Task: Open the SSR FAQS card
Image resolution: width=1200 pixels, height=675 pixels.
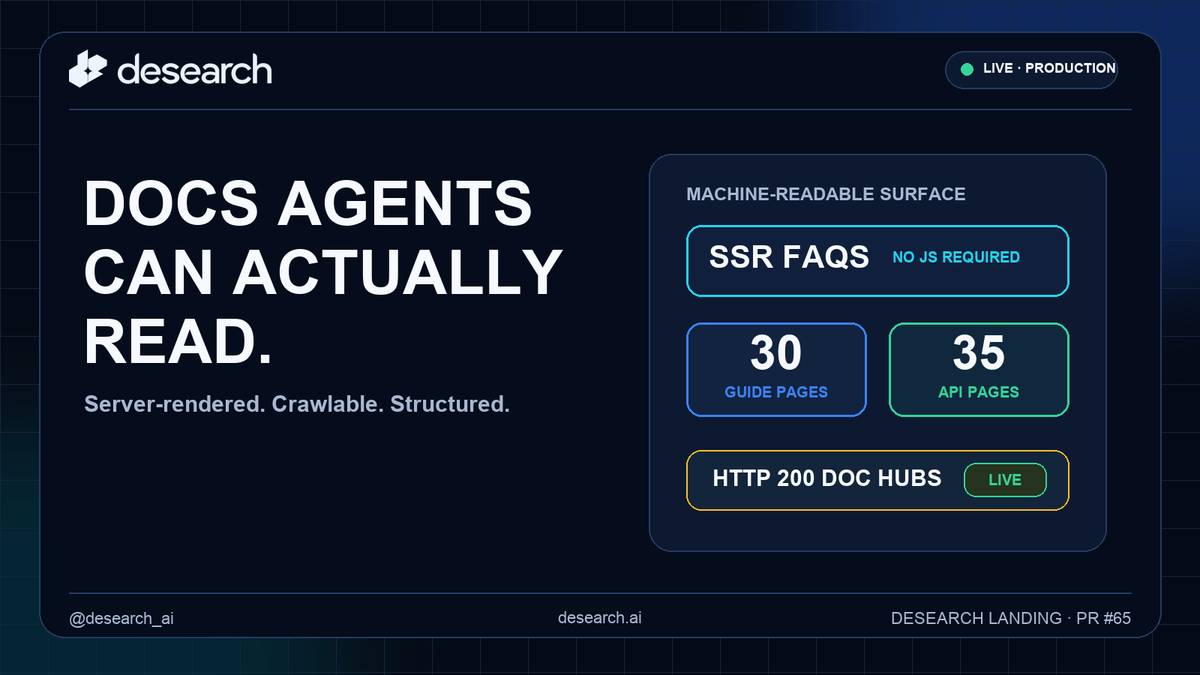Action: pyautogui.click(x=877, y=261)
